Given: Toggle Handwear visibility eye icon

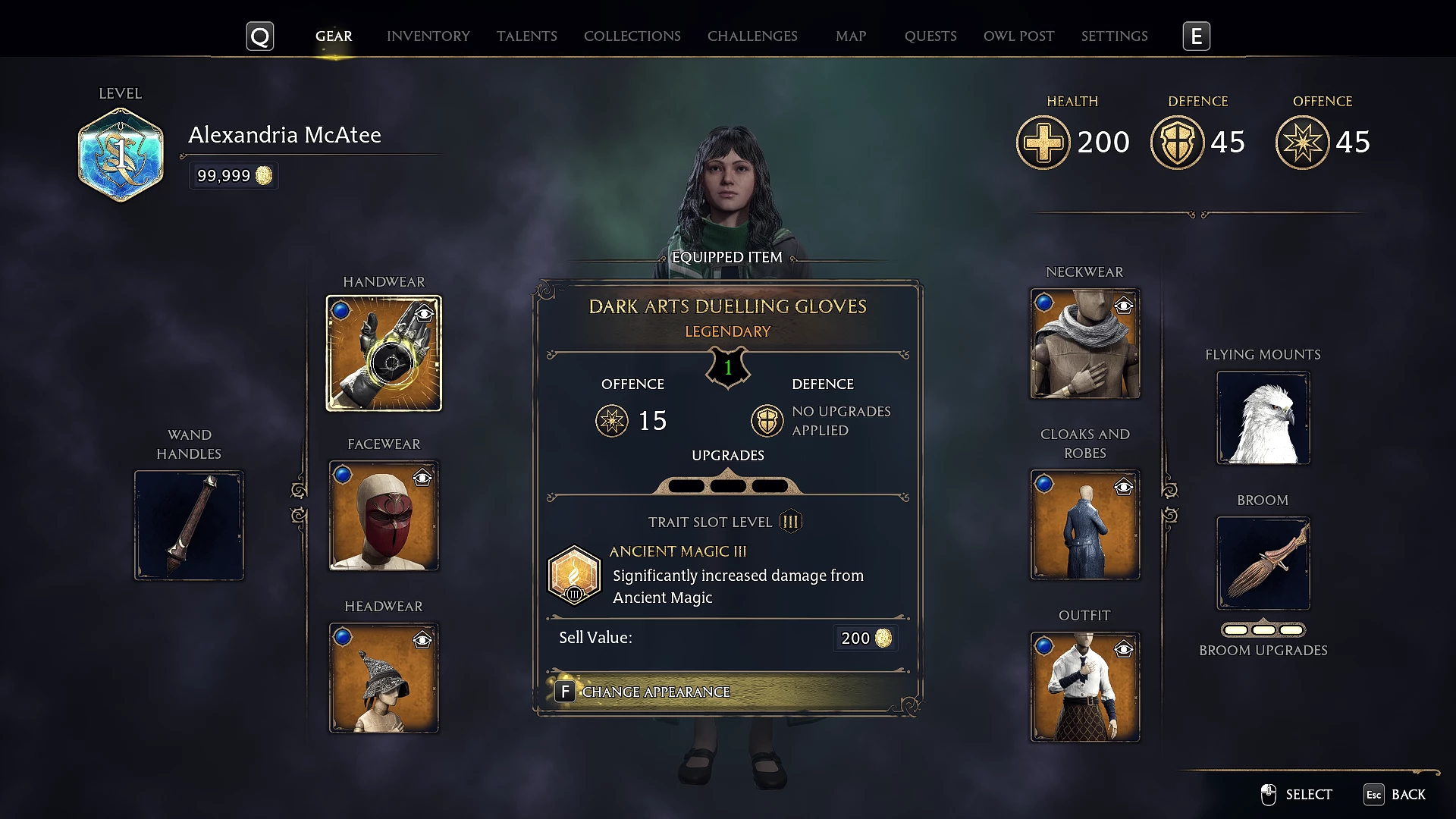Looking at the screenshot, I should (x=424, y=313).
